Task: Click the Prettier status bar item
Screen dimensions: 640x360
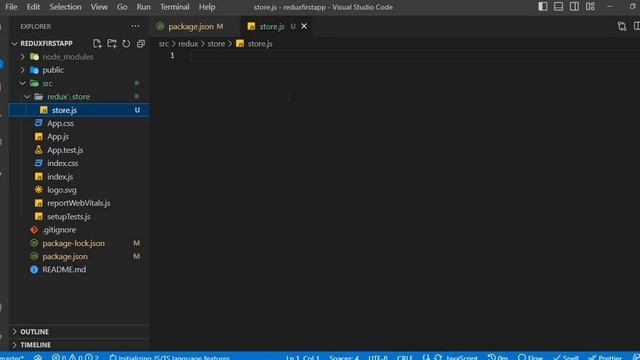Action: 605,357
